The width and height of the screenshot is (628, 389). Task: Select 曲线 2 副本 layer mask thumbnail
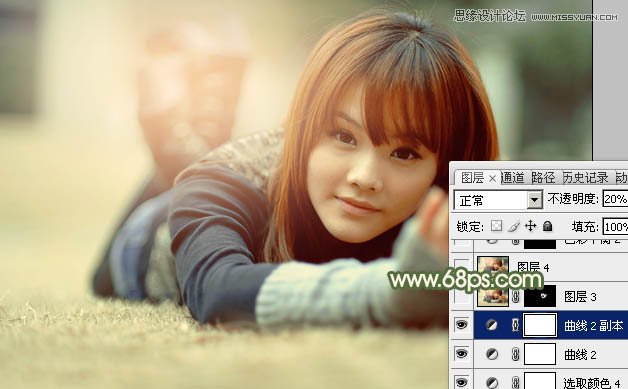540,325
